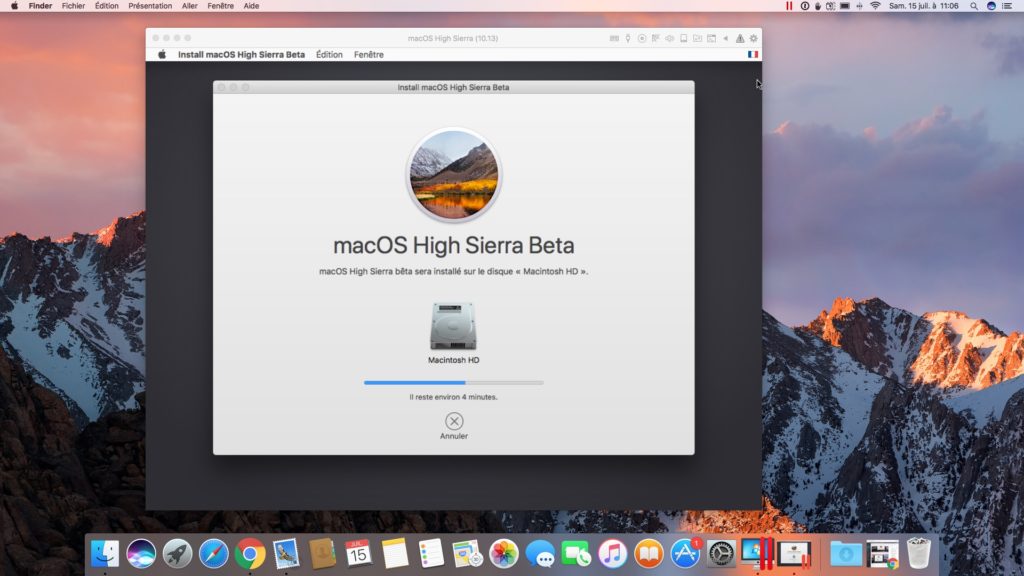Screen dimensions: 1024x576
Task: Open the Édition menu in the installer menu bar
Action: [x=329, y=55]
